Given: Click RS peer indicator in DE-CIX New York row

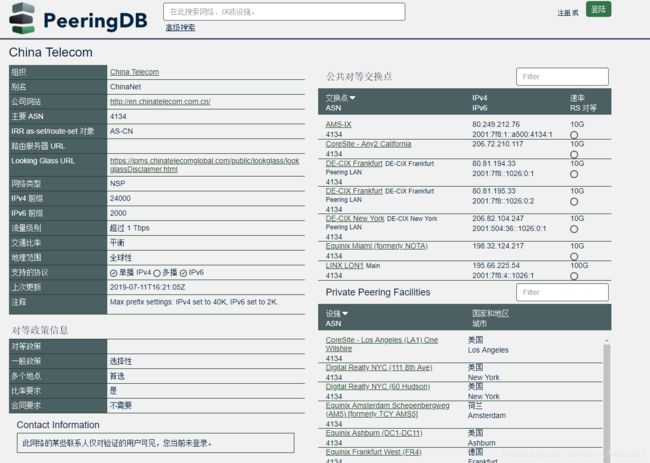Looking at the screenshot, I should click(x=574, y=229).
